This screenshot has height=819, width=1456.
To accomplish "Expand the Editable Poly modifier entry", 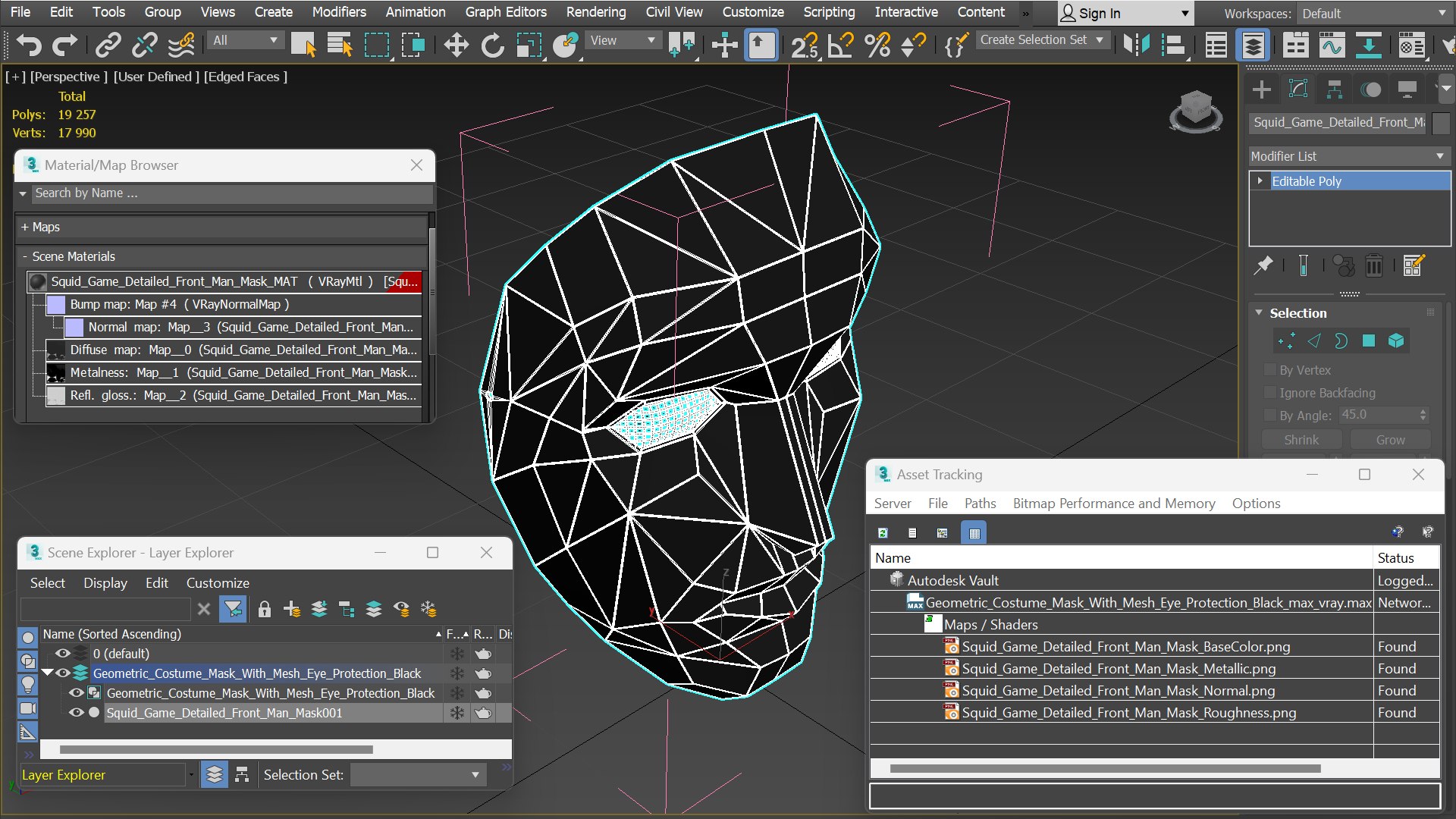I will click(x=1260, y=180).
